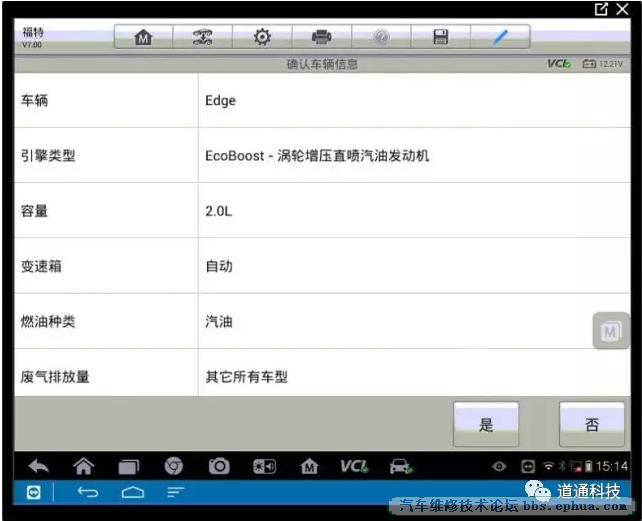Click the back arrow in the blue bar

pos(88,492)
